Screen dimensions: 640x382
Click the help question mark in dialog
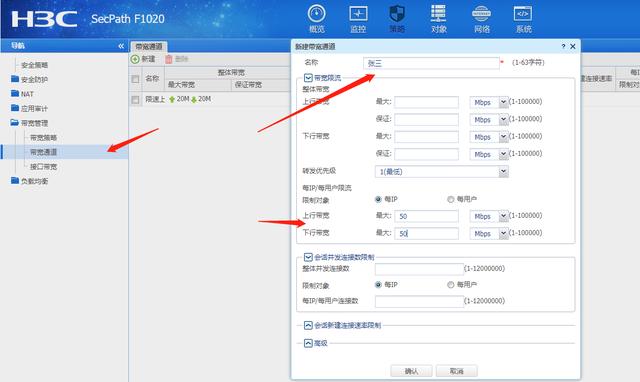(563, 47)
